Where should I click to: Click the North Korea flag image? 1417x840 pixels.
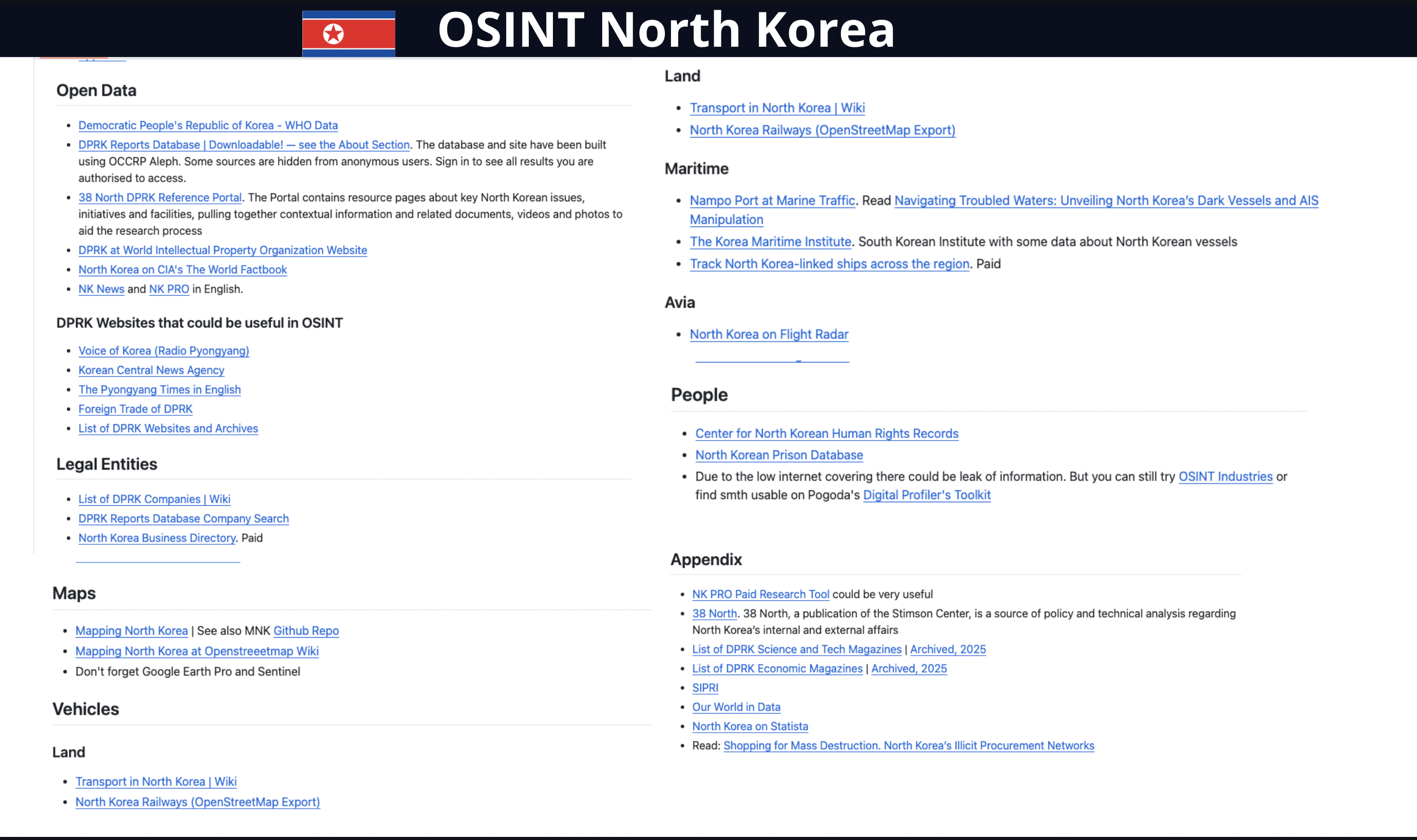click(349, 33)
